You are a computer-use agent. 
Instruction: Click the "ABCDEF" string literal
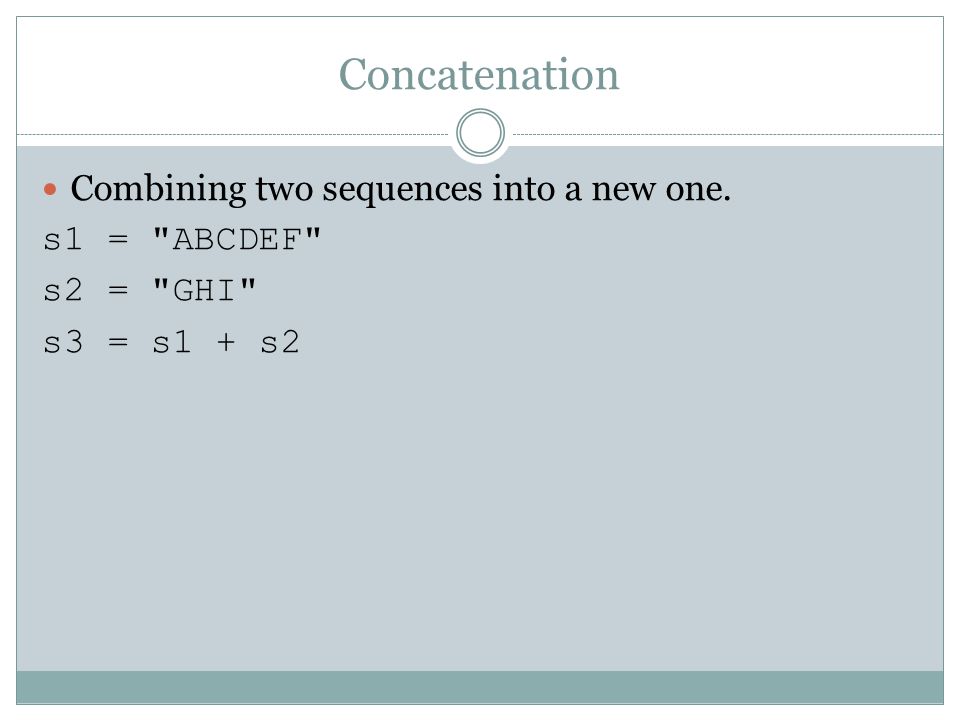236,239
